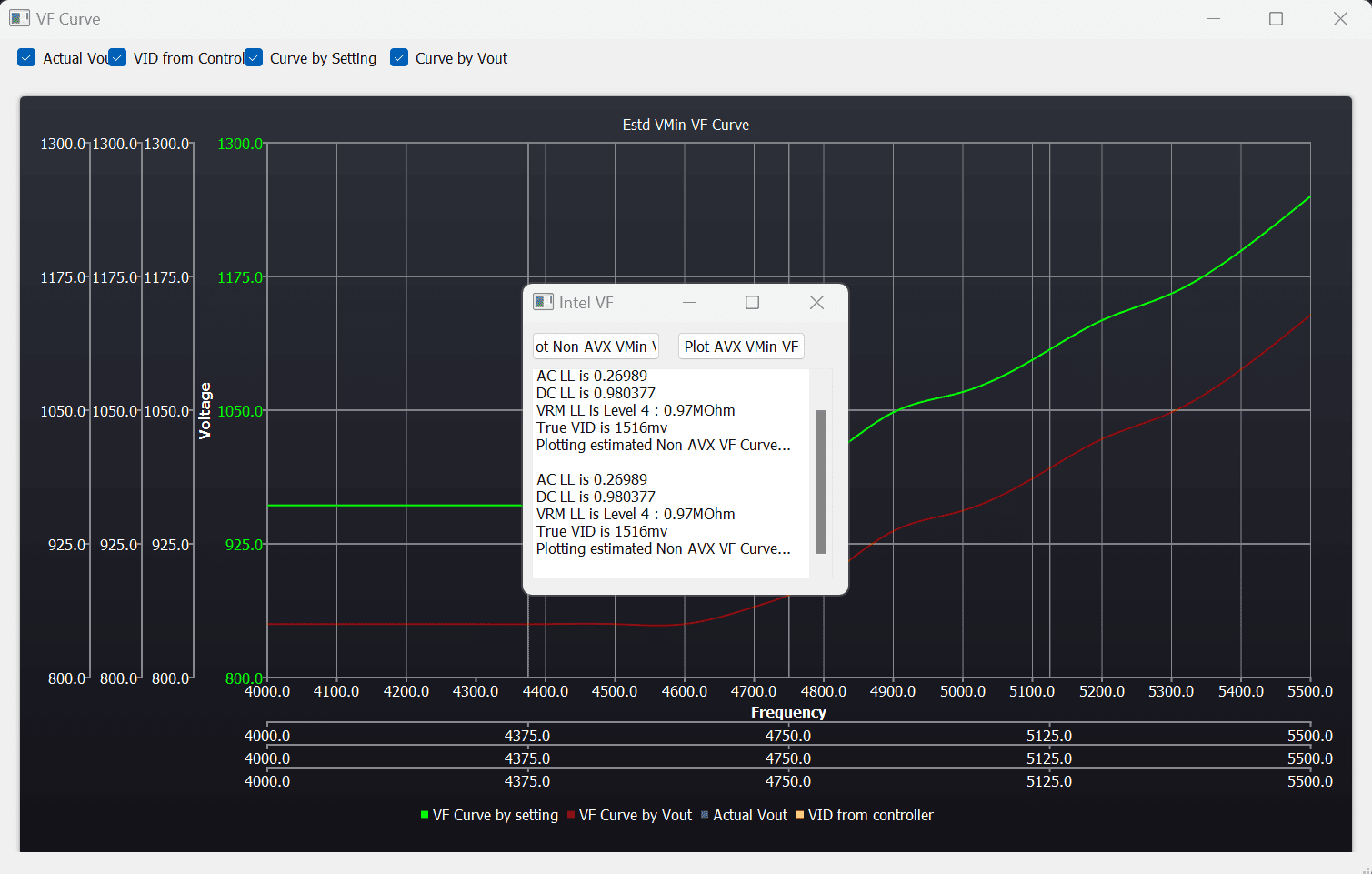Click the first 'AC LL is 0.26989' log line
The image size is (1372, 874).
[592, 376]
